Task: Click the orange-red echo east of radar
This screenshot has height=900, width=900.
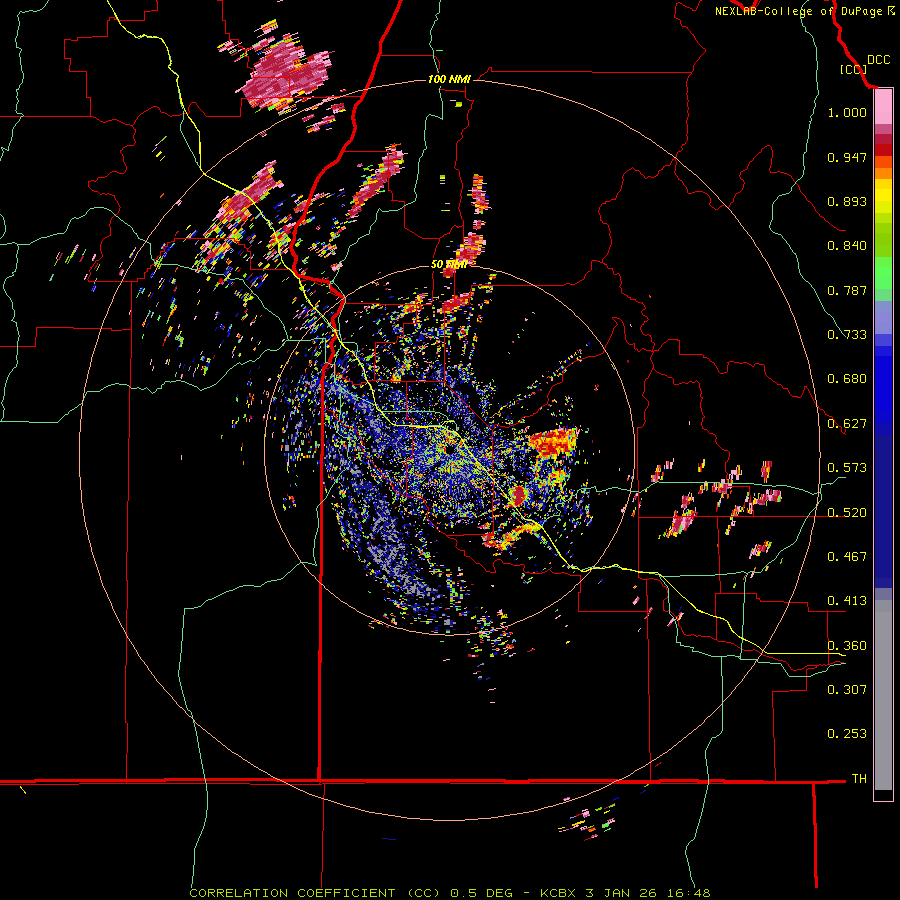Action: point(553,443)
